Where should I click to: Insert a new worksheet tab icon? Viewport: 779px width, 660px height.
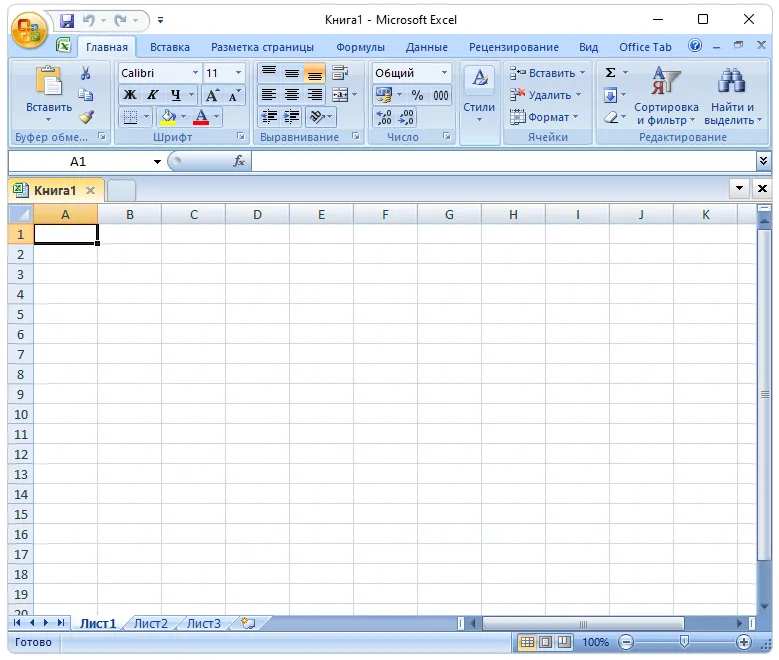(x=248, y=623)
